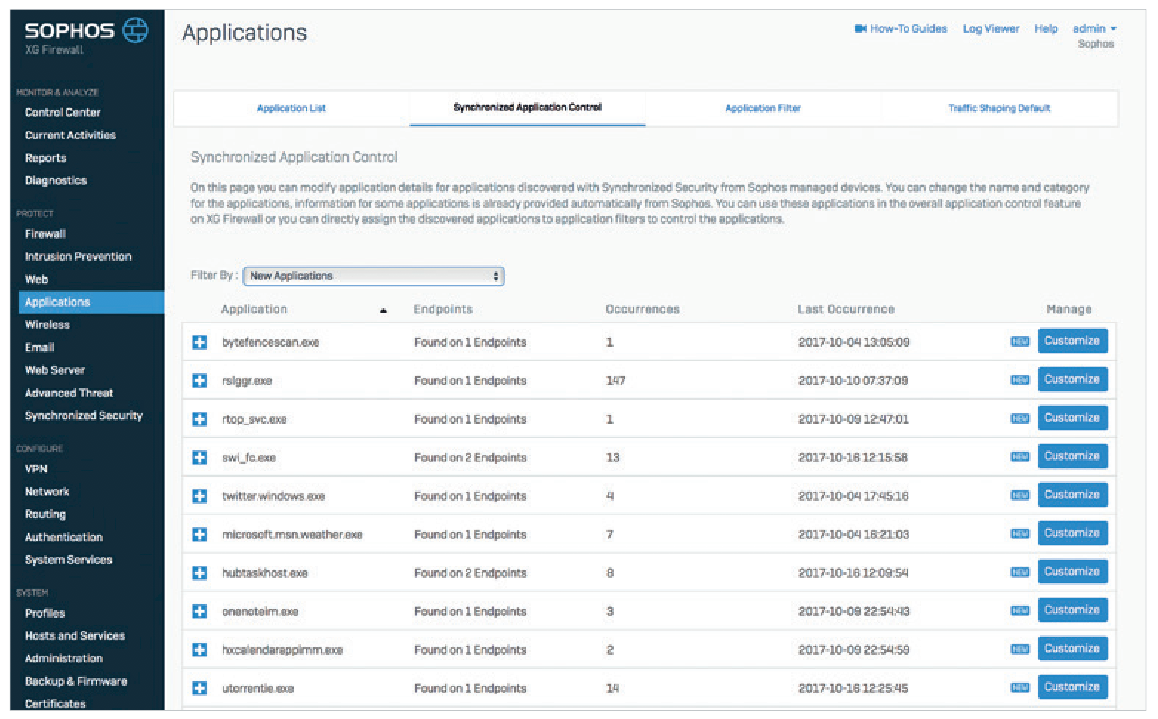Open VPN configuration
1158x719 pixels.
click(36, 469)
